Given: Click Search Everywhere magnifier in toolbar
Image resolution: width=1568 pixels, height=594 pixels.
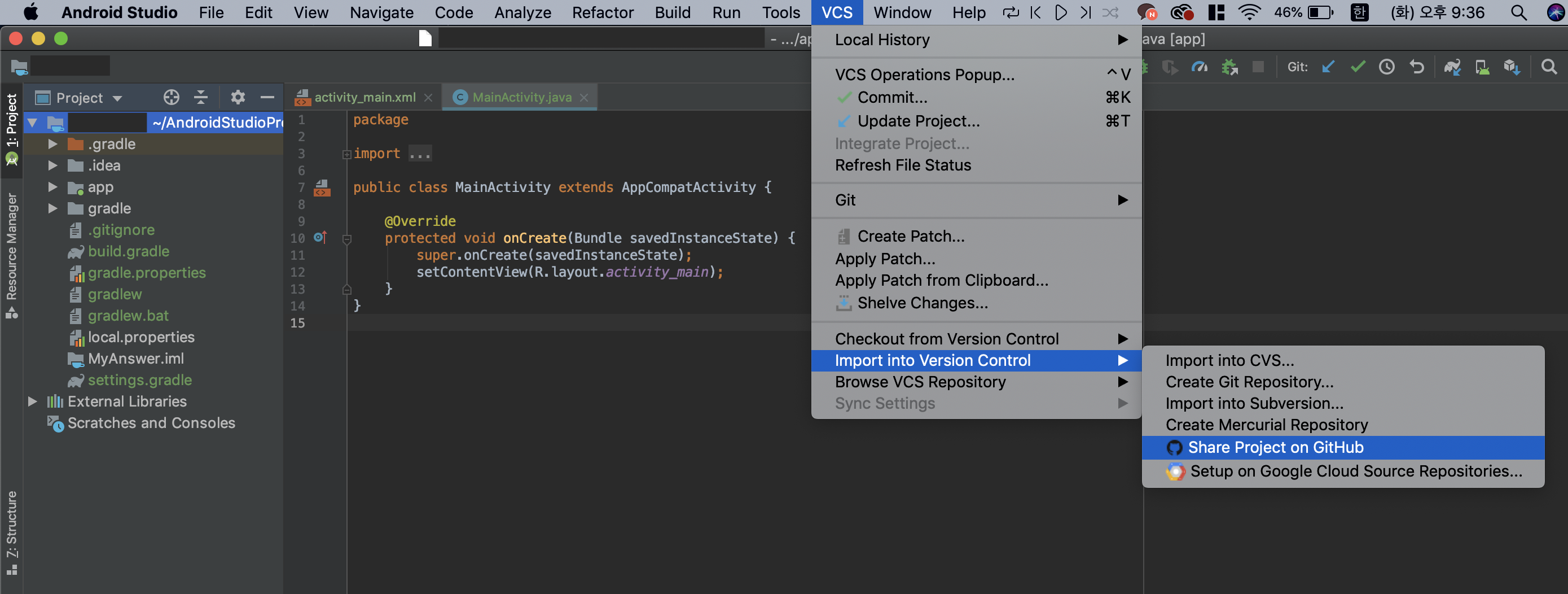Looking at the screenshot, I should (x=1548, y=67).
